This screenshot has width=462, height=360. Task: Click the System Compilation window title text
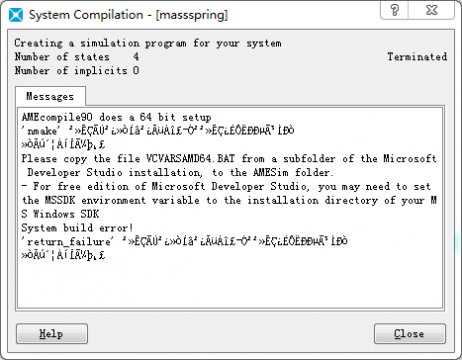pos(128,15)
